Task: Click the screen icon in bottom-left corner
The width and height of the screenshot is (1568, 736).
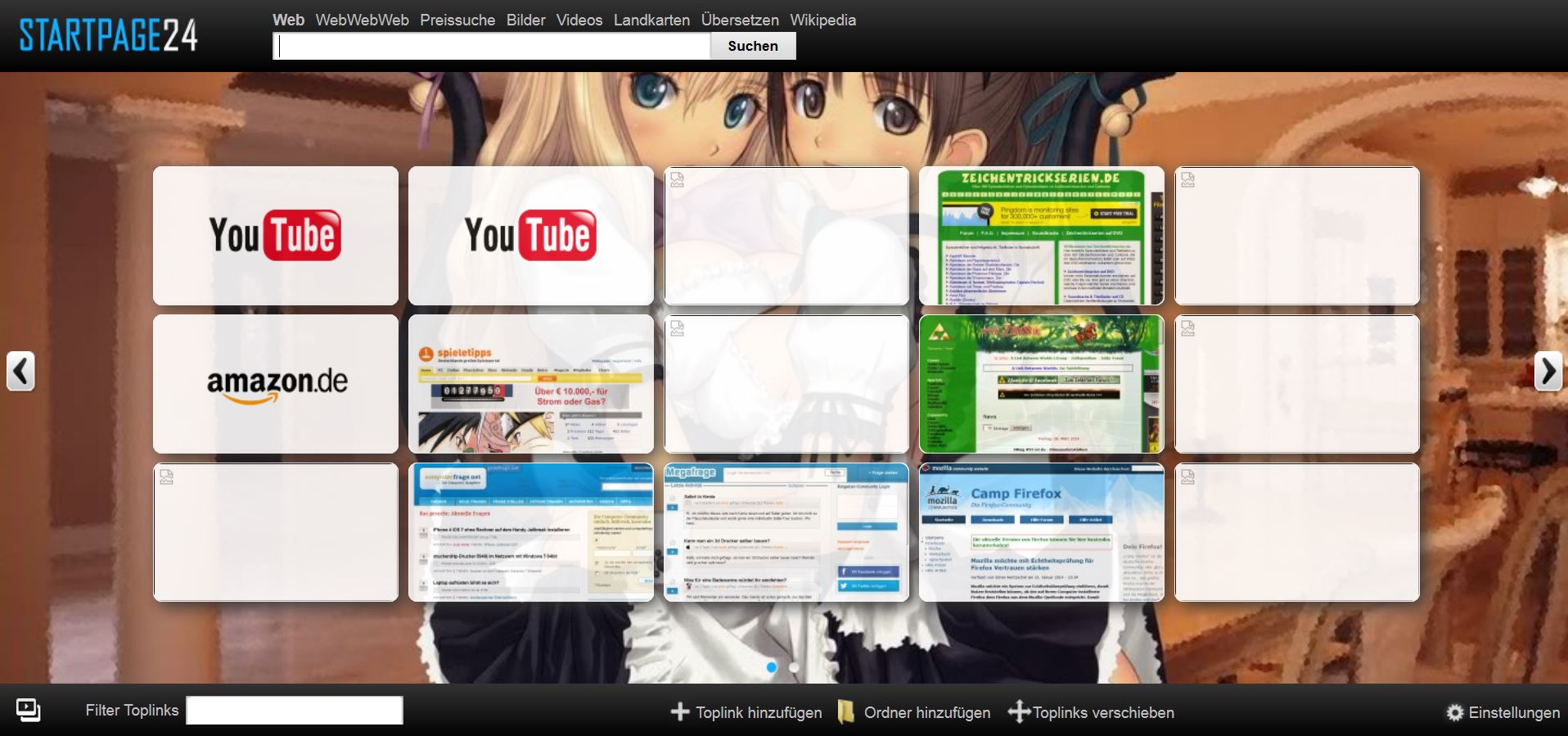Action: (29, 710)
